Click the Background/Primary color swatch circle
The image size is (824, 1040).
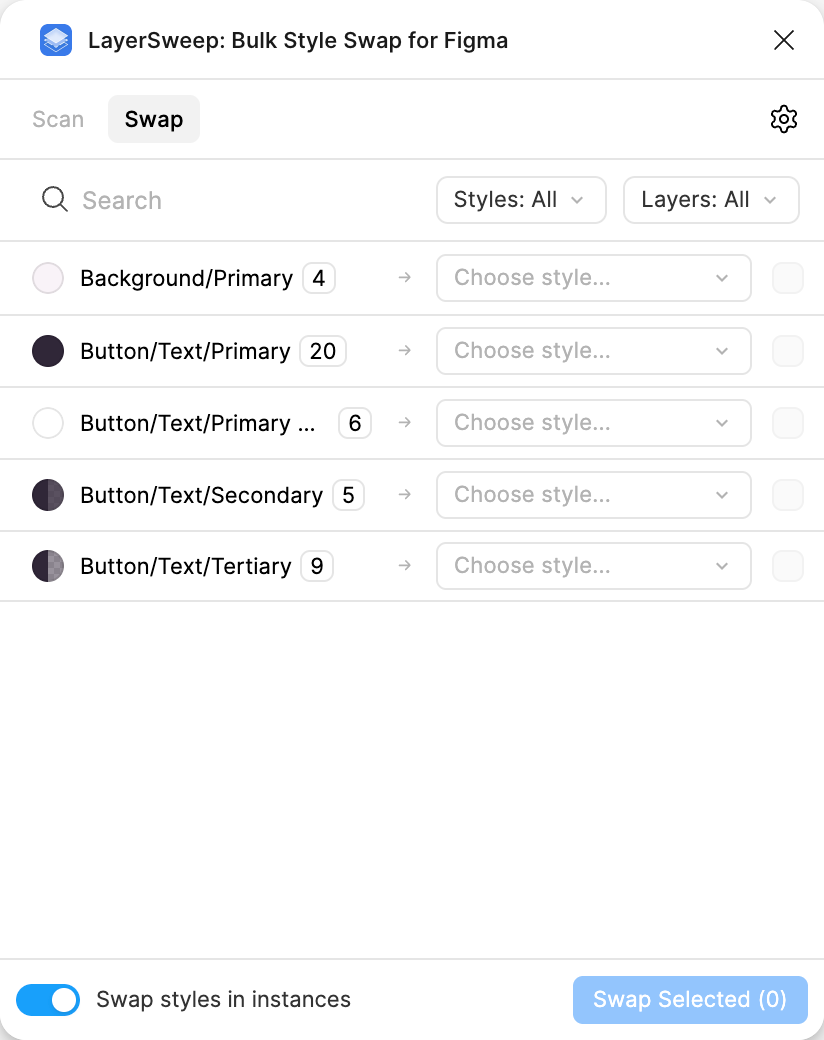(47, 278)
